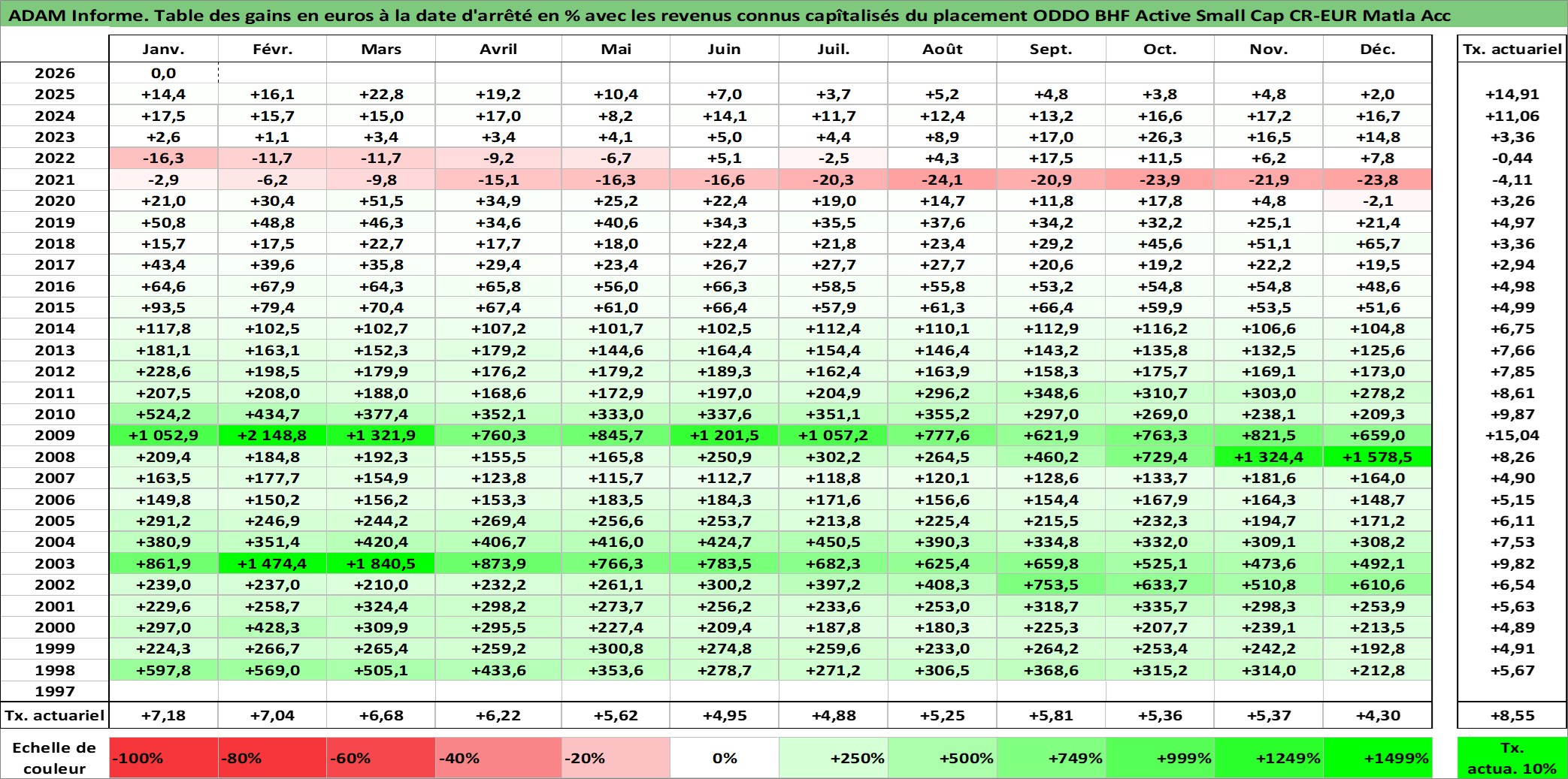
Task: Select the '+93,5' January 2015 cell
Action: click(164, 307)
